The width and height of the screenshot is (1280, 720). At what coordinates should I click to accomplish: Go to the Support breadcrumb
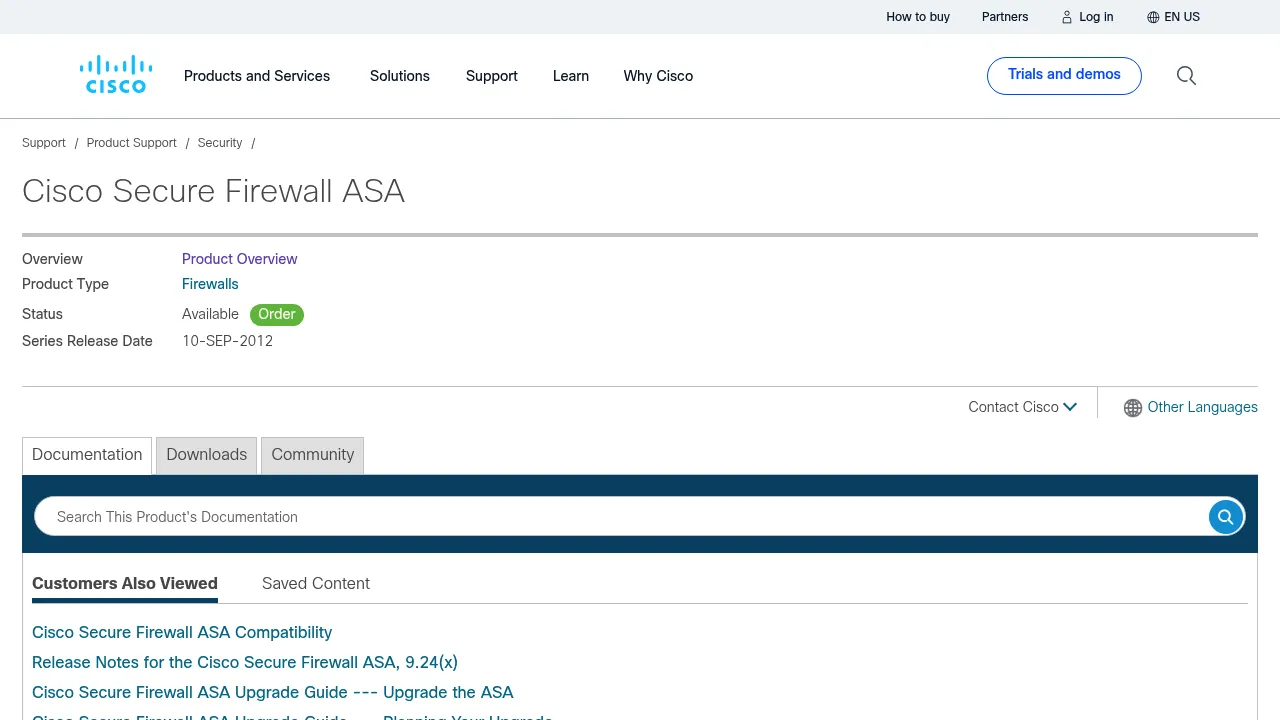[44, 143]
